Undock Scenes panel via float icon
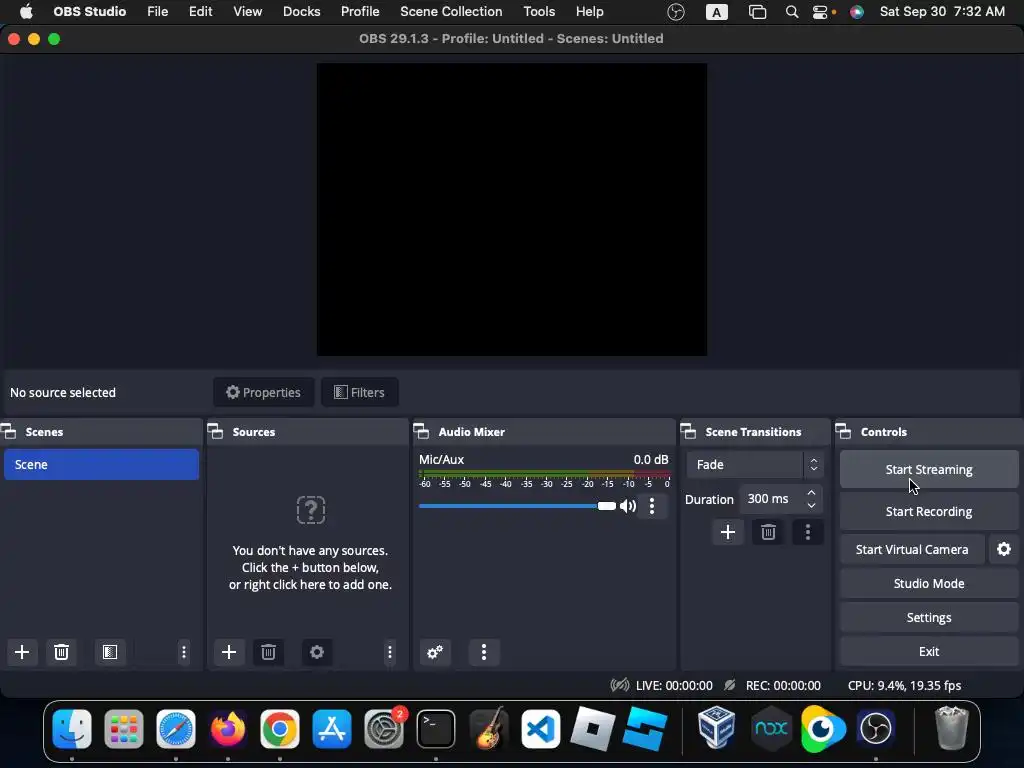This screenshot has width=1024, height=768. pos(8,432)
